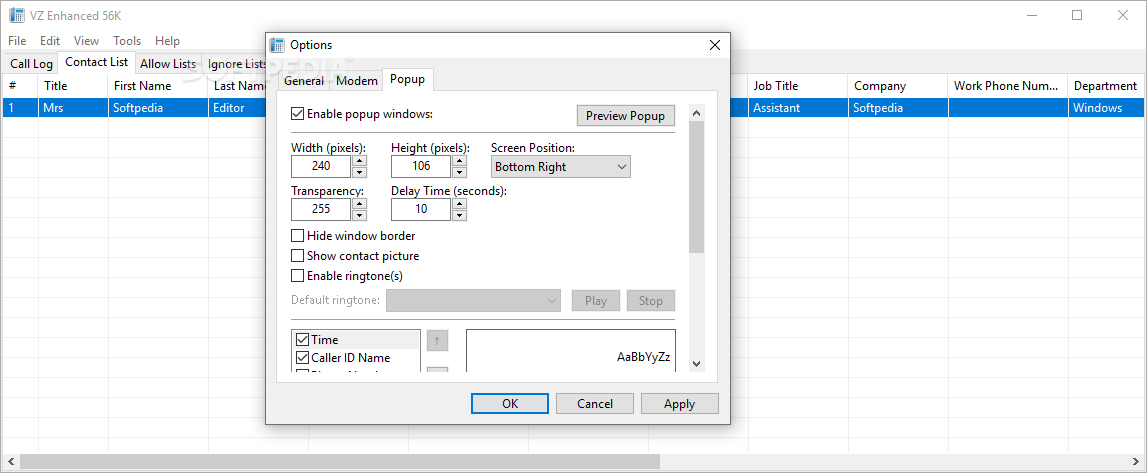Close the Options dialog
1147x473 pixels.
pos(715,45)
